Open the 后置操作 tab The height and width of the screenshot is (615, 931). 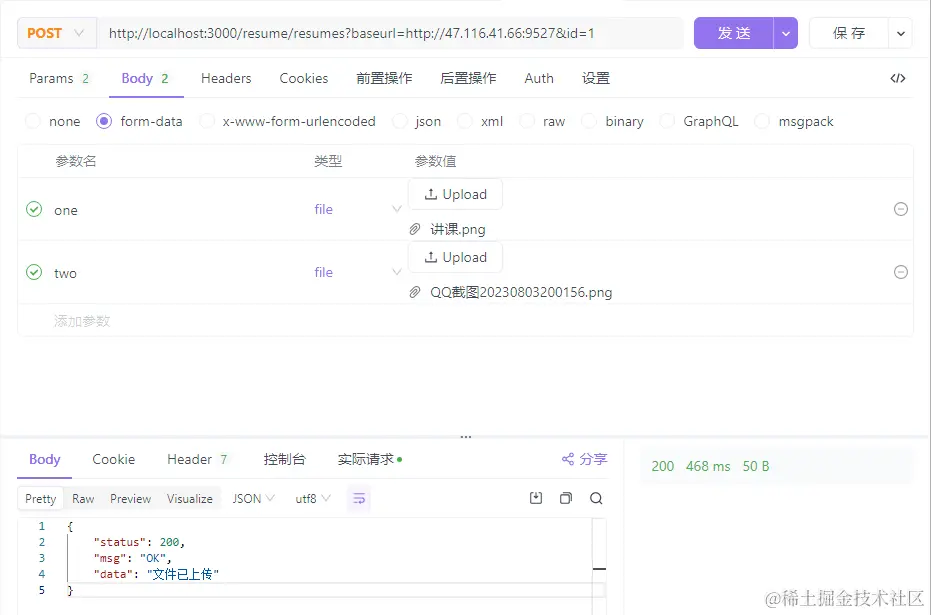[x=468, y=78]
